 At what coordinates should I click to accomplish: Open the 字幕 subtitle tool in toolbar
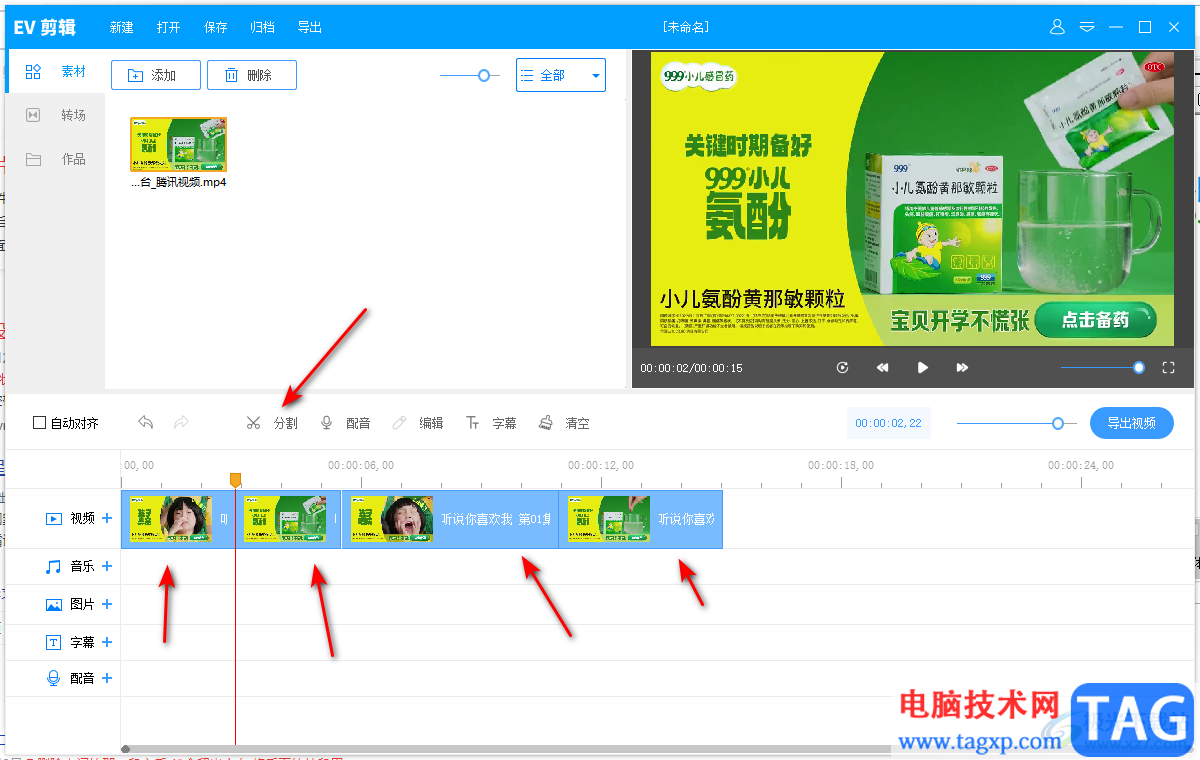pyautogui.click(x=491, y=423)
